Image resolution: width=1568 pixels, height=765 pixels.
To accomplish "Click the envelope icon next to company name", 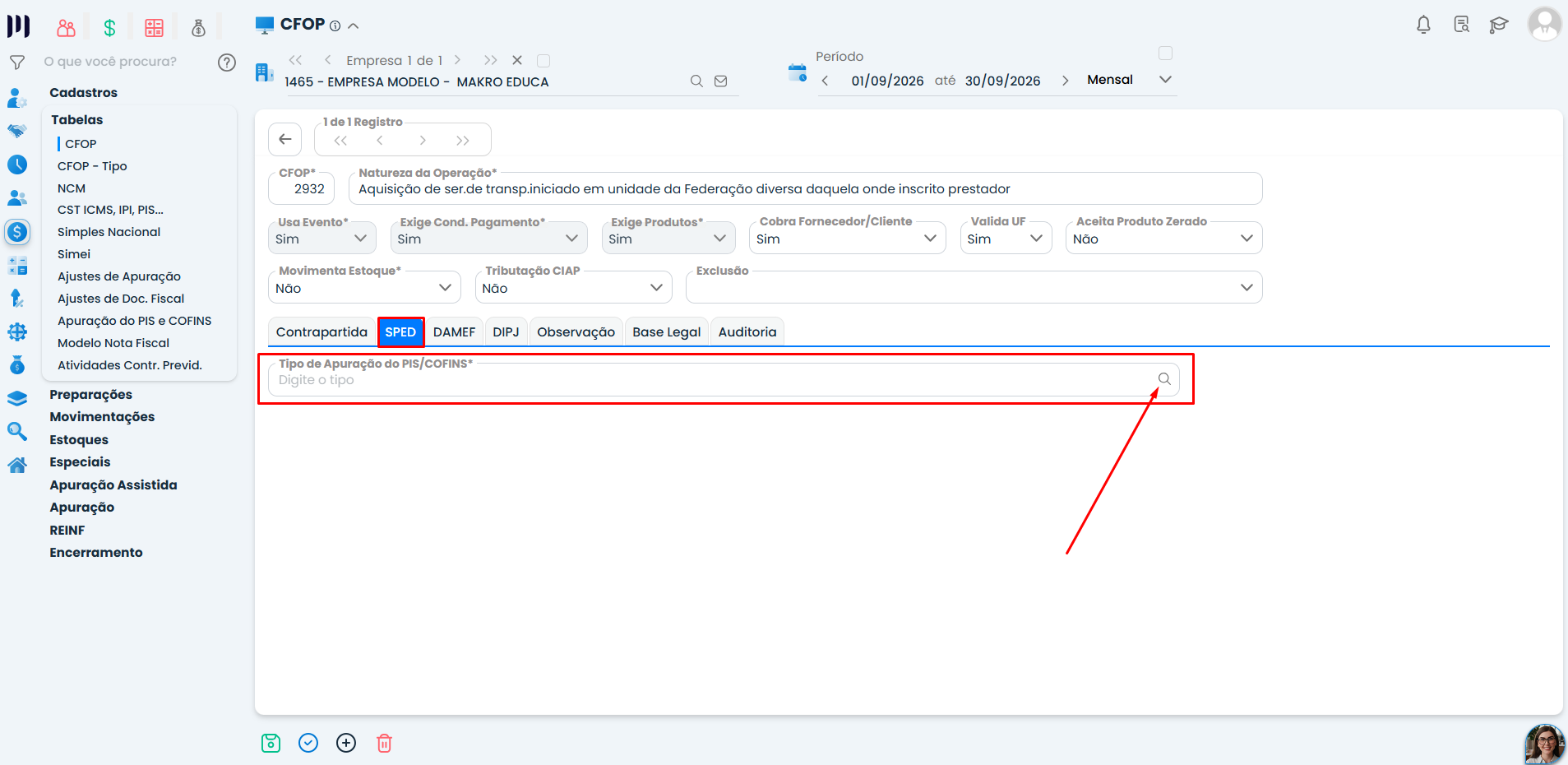I will click(721, 81).
